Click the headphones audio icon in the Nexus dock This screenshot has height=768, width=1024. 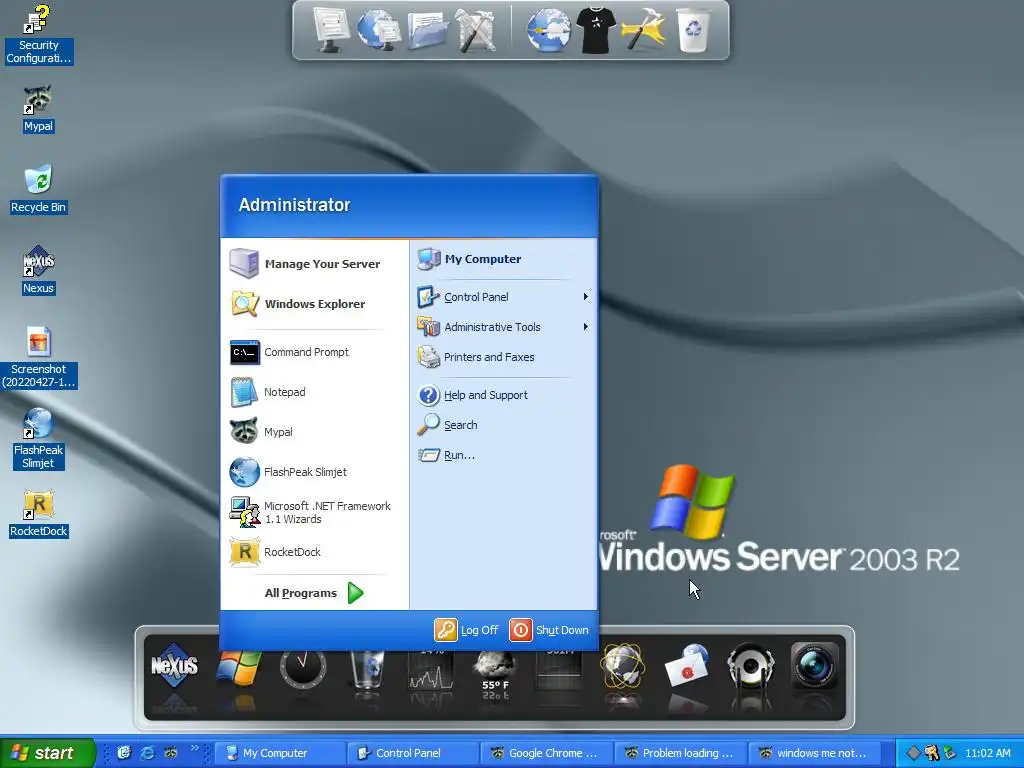[750, 667]
